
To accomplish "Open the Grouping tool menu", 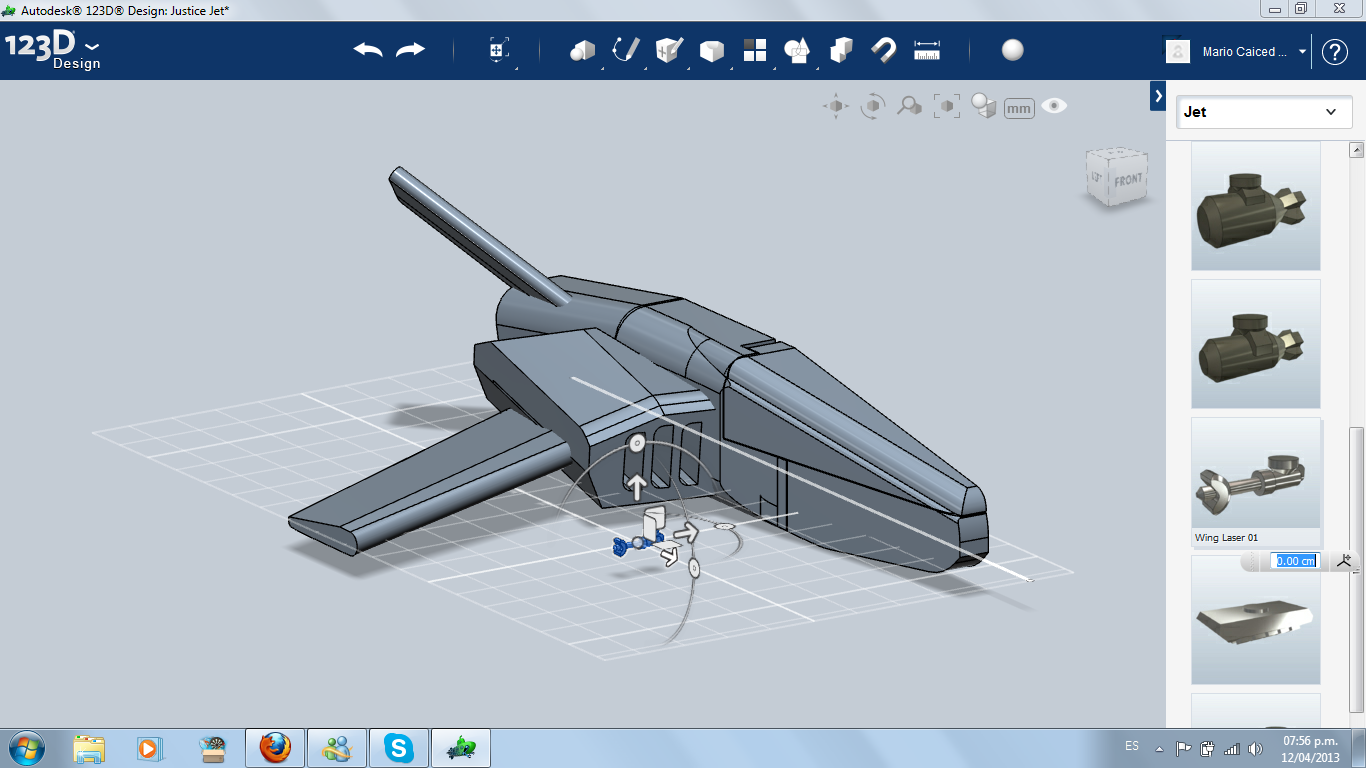I will pos(797,50).
